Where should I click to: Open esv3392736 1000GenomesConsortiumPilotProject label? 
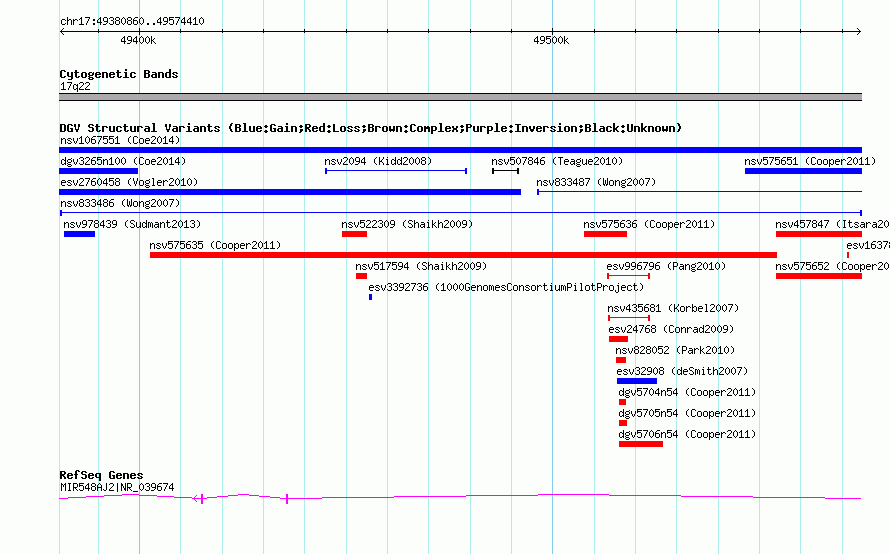tap(506, 287)
